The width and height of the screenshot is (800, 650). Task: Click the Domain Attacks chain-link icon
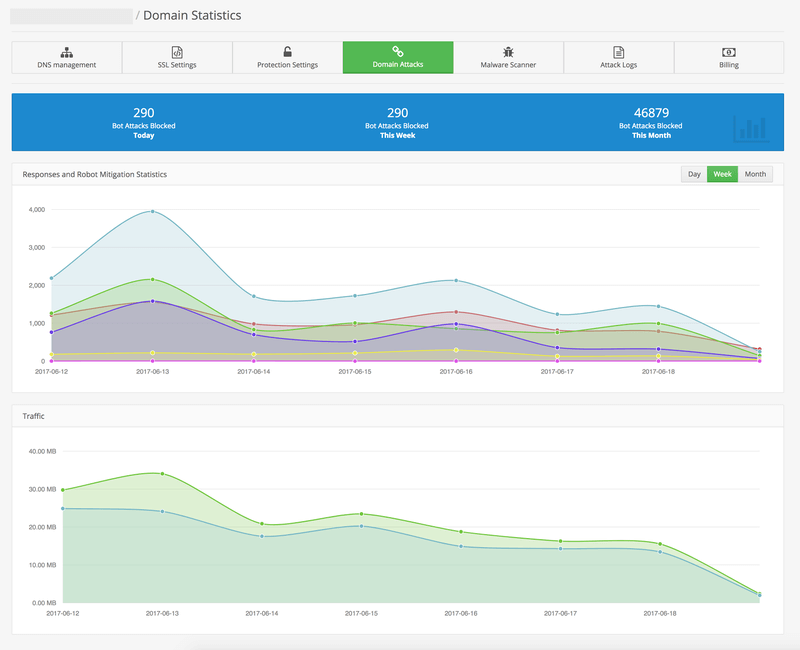[398, 51]
